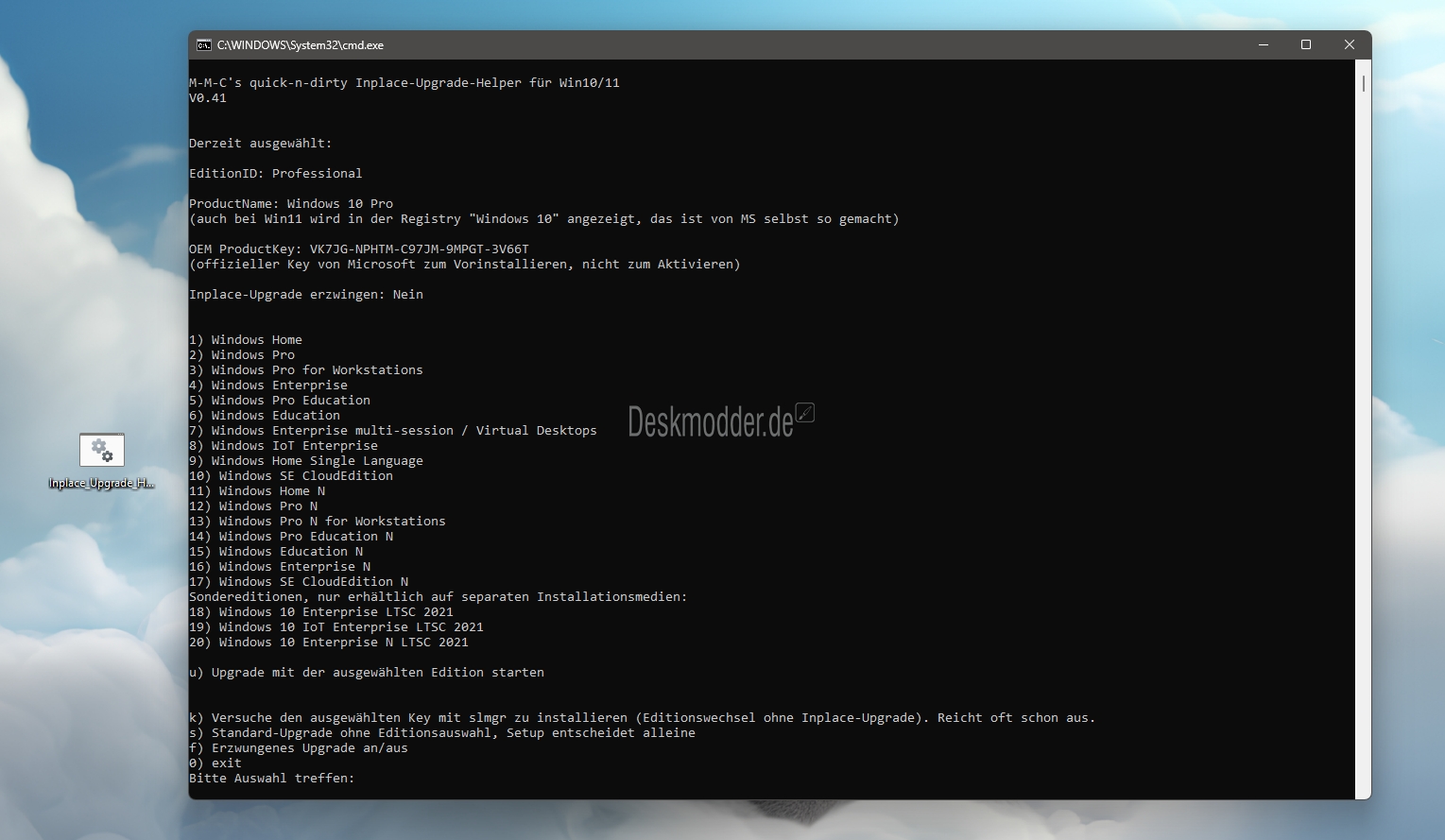The image size is (1445, 840).
Task: Click "20) Windows 10 Enterprise N LTSC 2021"
Action: pos(329,643)
